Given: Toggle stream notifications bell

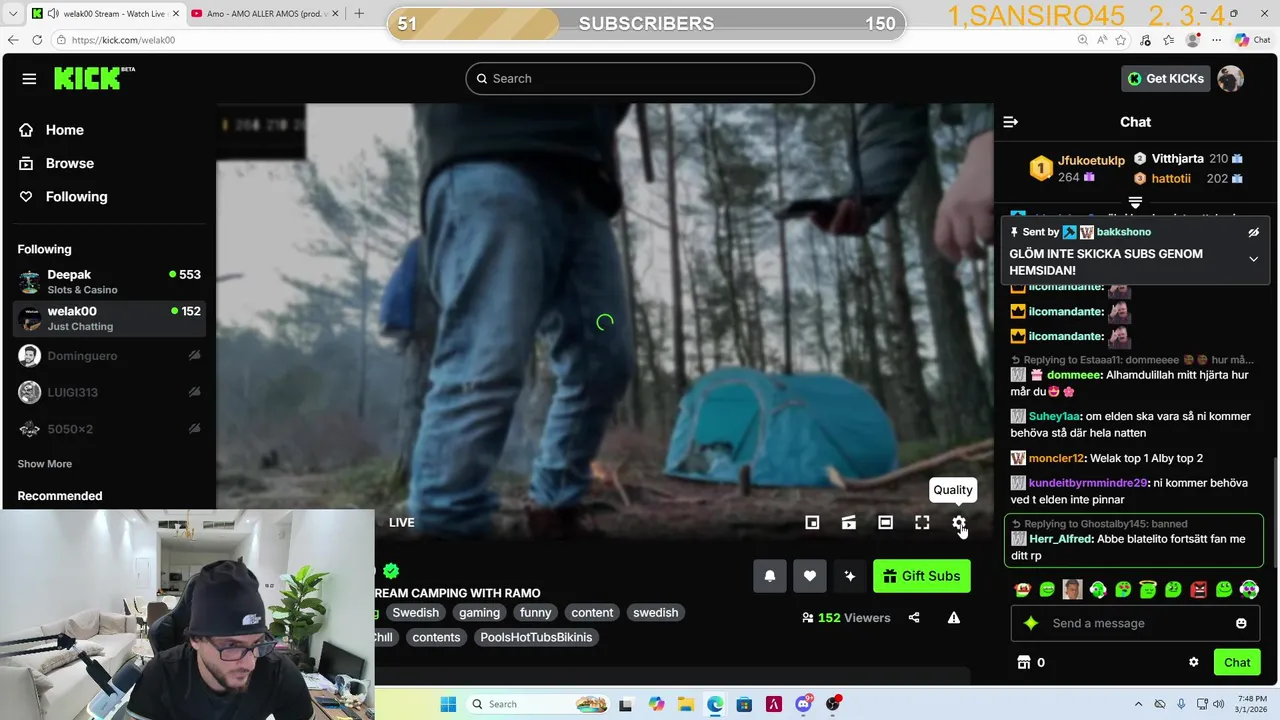Looking at the screenshot, I should click(770, 576).
